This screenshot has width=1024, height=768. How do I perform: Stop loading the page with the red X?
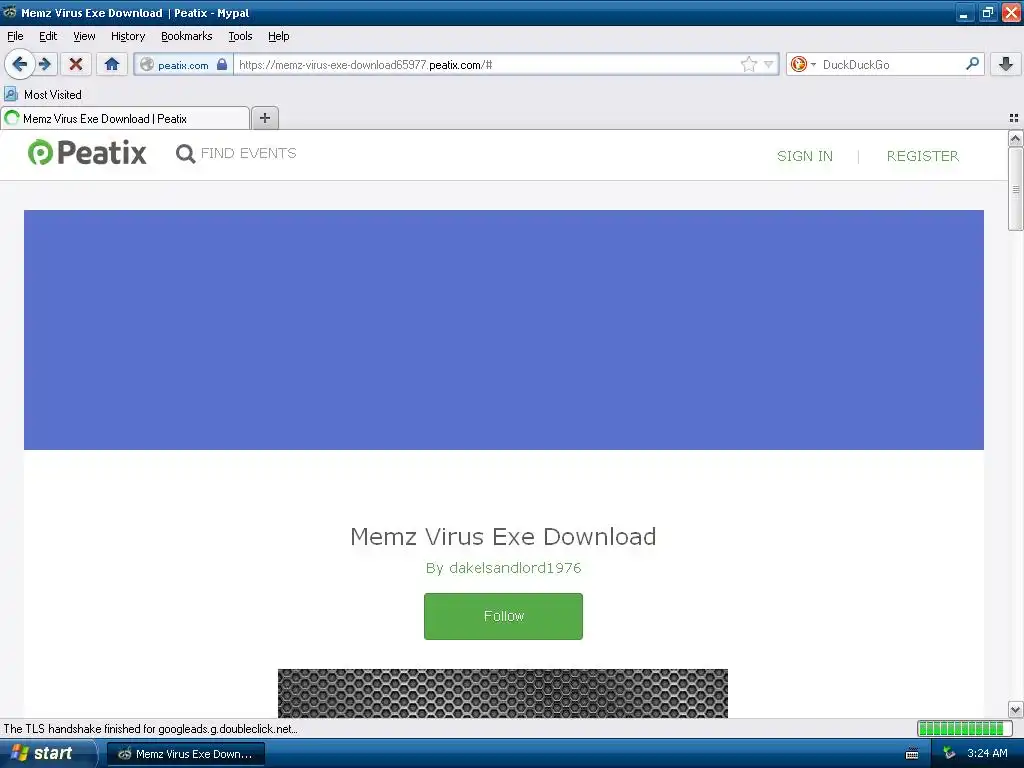coord(76,64)
